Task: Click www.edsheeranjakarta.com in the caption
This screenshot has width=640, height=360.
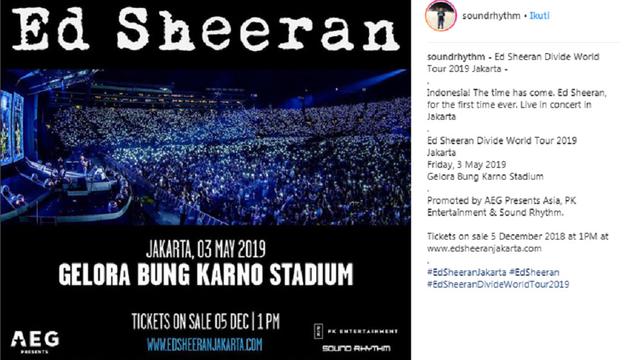Action: [x=484, y=249]
